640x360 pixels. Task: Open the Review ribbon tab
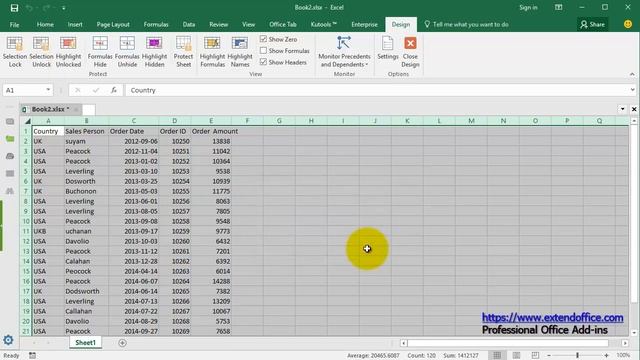pos(219,24)
